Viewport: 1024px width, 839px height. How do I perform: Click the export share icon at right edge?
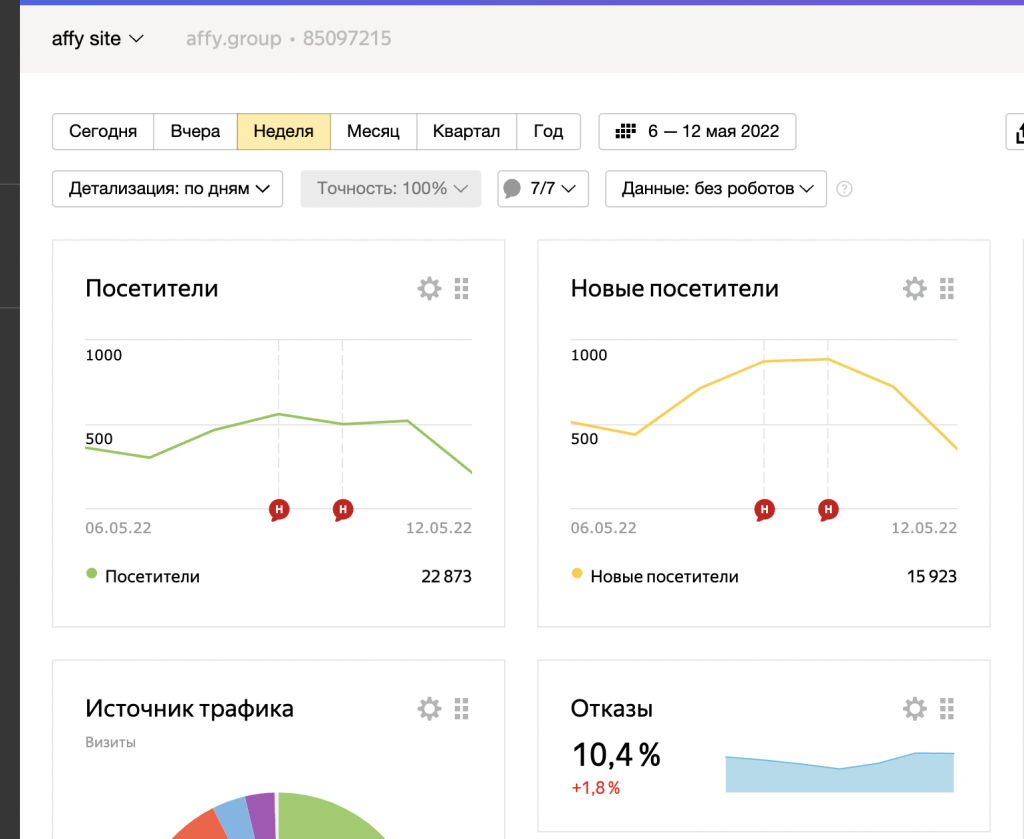[1017, 132]
